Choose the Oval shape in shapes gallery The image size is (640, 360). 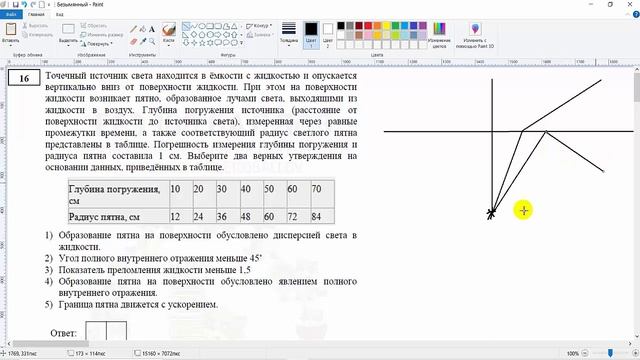[202, 26]
